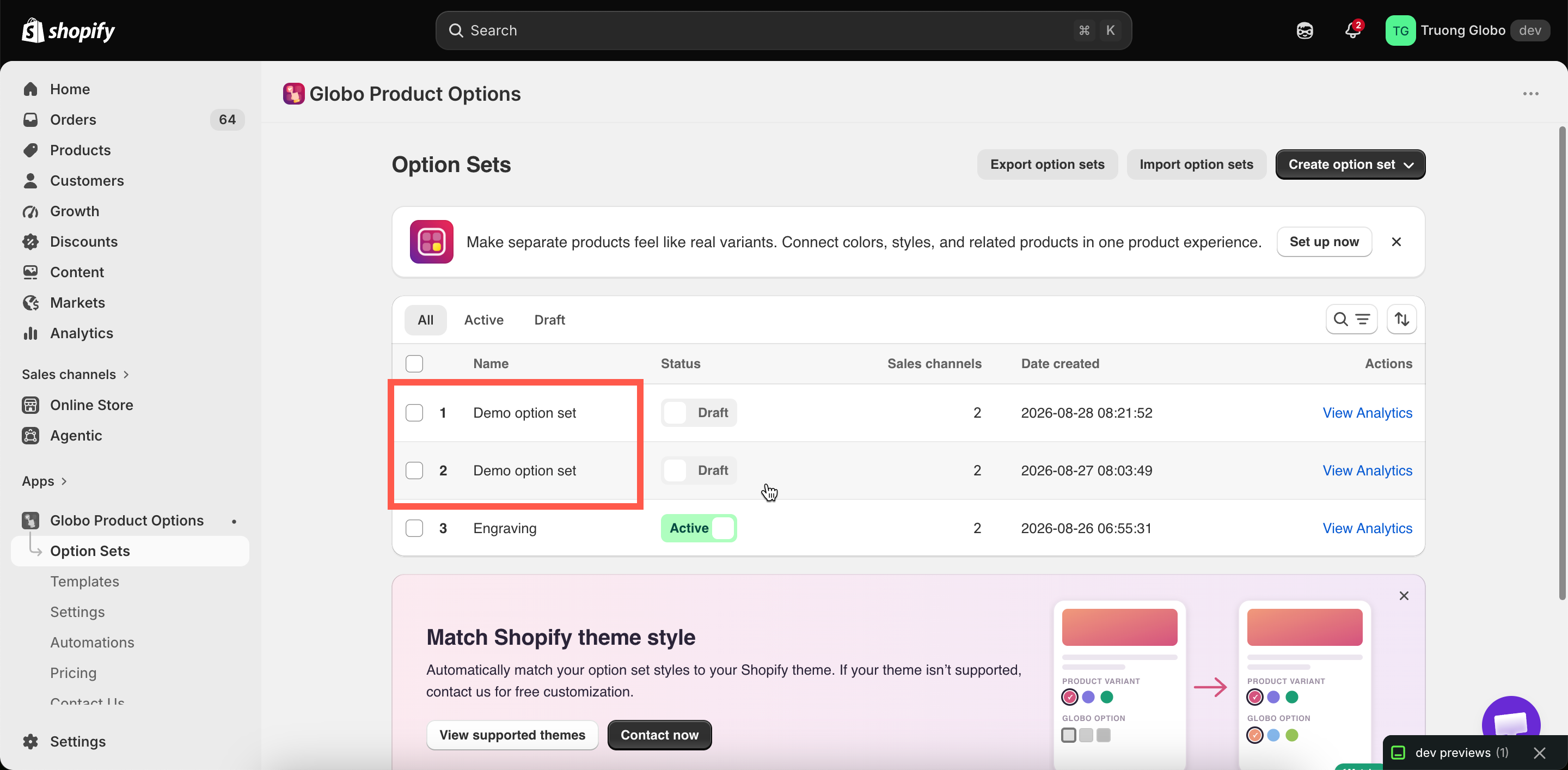
Task: Open Templates in sidebar
Action: pos(84,581)
